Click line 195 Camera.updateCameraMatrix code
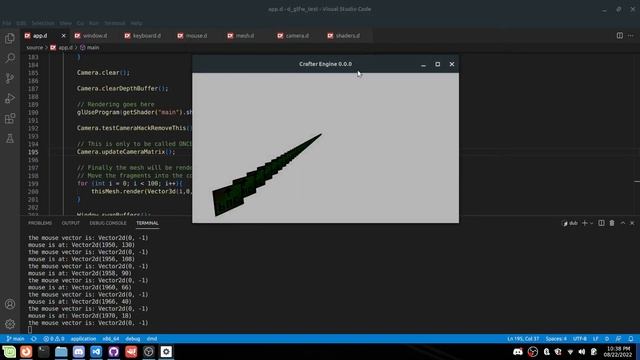This screenshot has width=640, height=360. pos(126,152)
